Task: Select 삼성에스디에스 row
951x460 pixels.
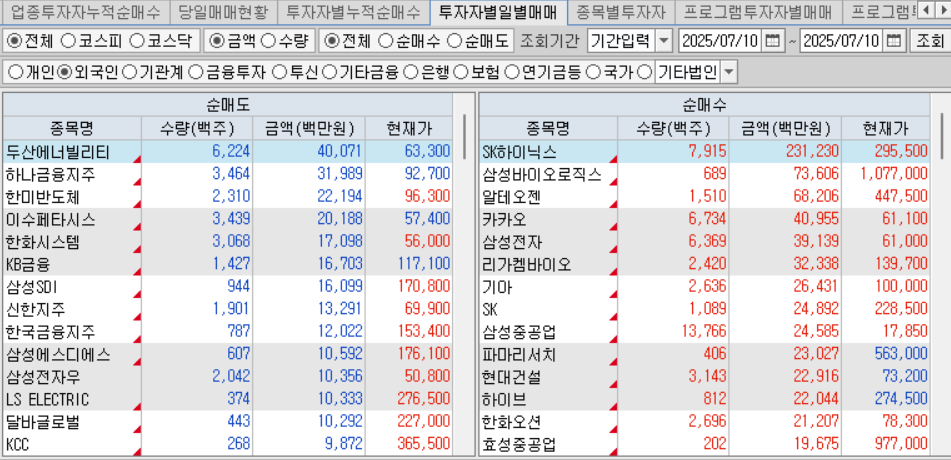Action: (227, 354)
